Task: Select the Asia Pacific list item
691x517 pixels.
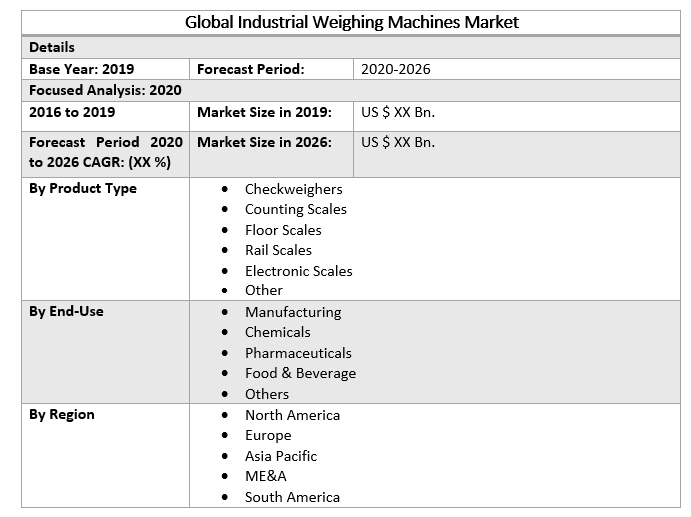Action: pyautogui.click(x=281, y=456)
